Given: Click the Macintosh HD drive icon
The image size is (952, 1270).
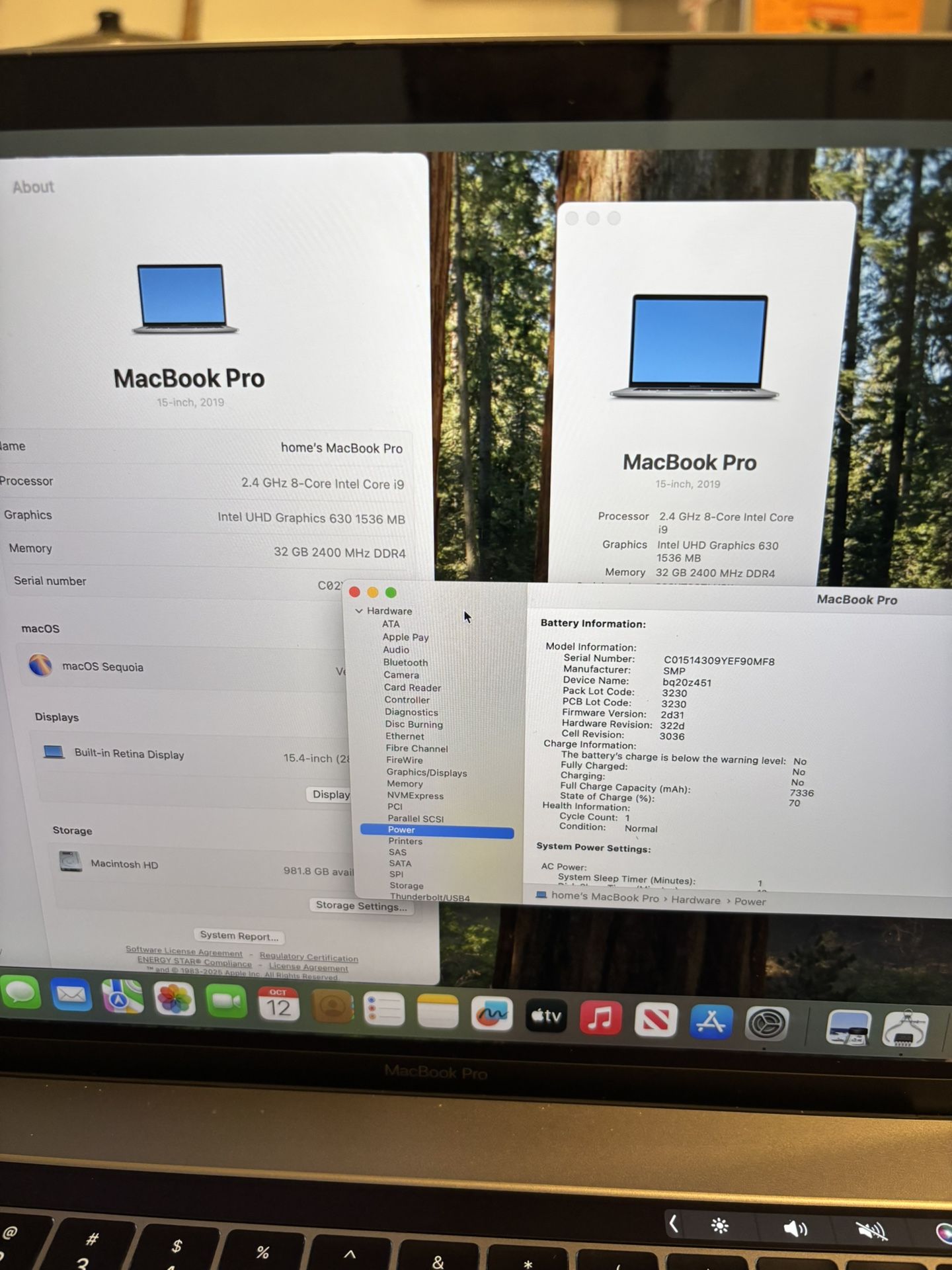Looking at the screenshot, I should [x=70, y=862].
